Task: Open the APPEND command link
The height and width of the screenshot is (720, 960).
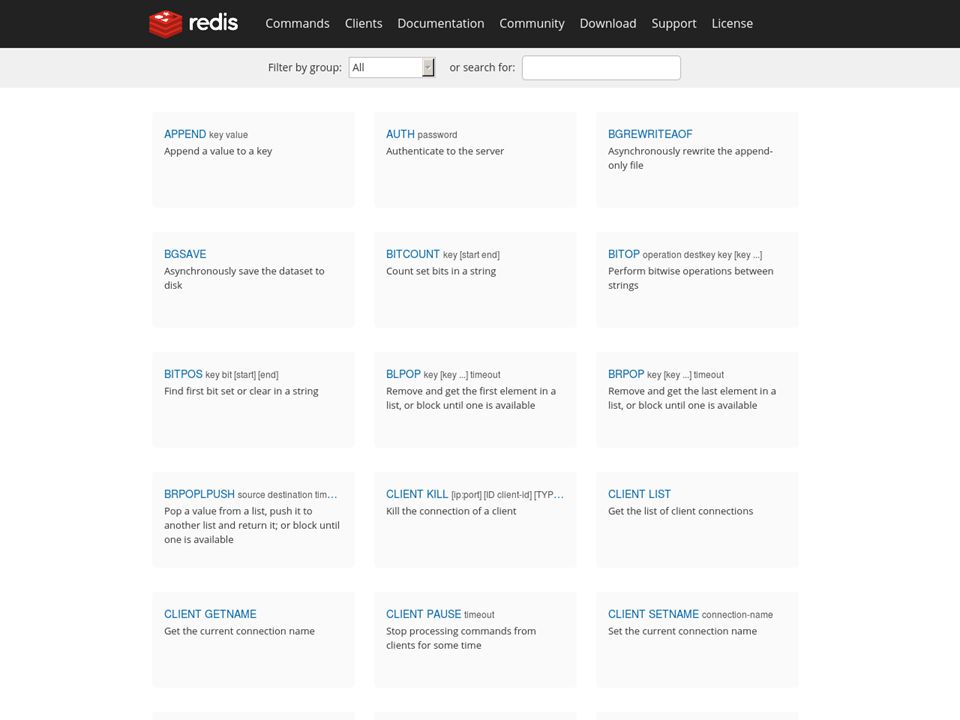Action: (185, 134)
